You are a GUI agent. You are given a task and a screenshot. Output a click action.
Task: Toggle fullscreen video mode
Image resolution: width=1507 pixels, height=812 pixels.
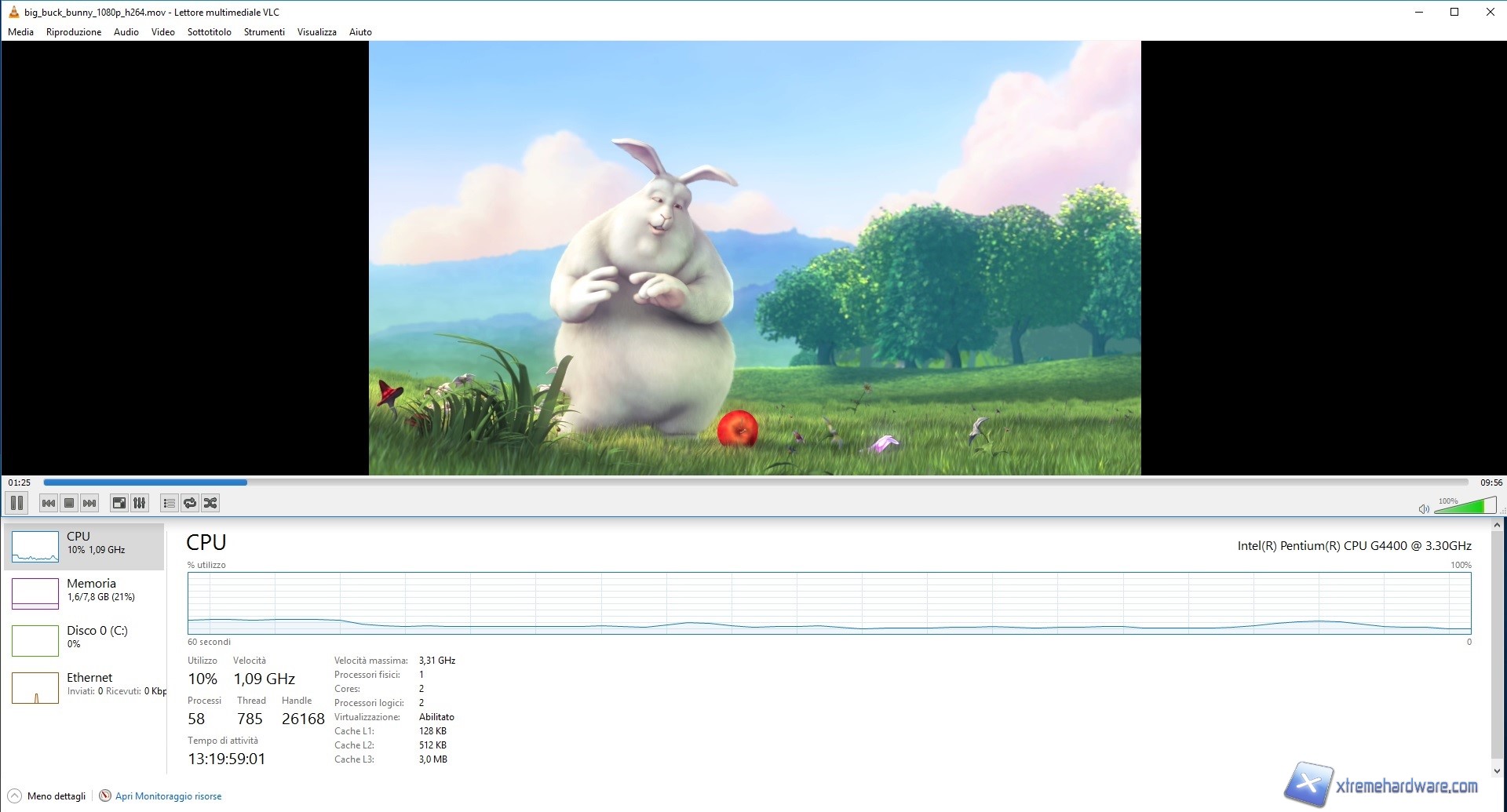[x=119, y=503]
